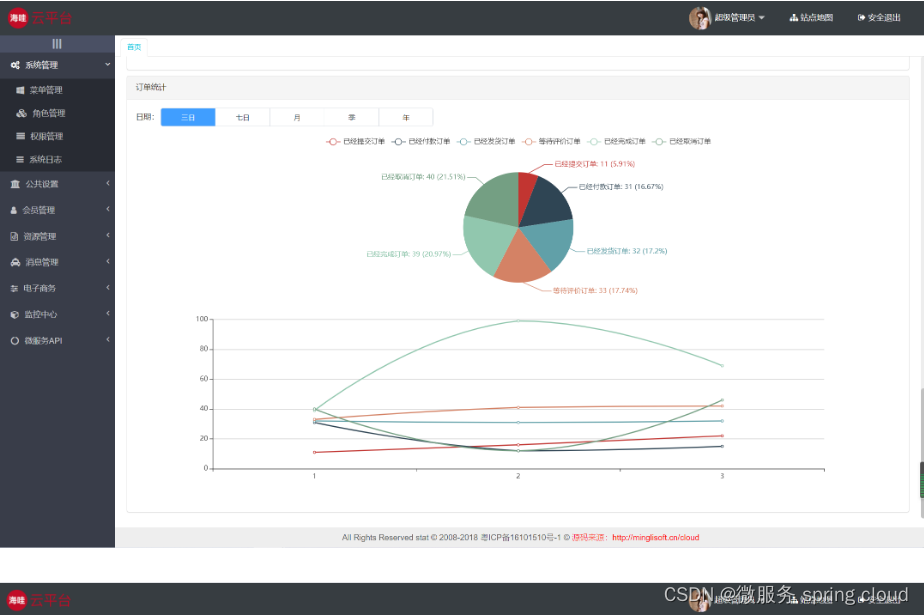924x615 pixels.
Task: Click the line chart peak point near 100
Action: coord(518,320)
